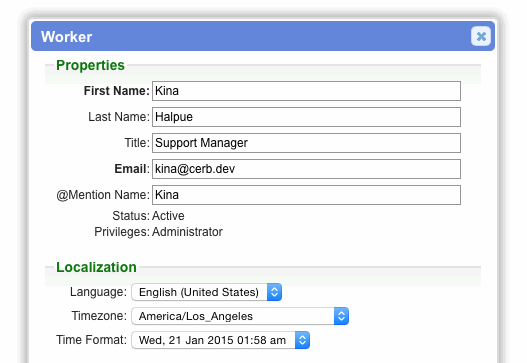Click the @Mention Name input box
The image size is (527, 363).
pyautogui.click(x=306, y=195)
